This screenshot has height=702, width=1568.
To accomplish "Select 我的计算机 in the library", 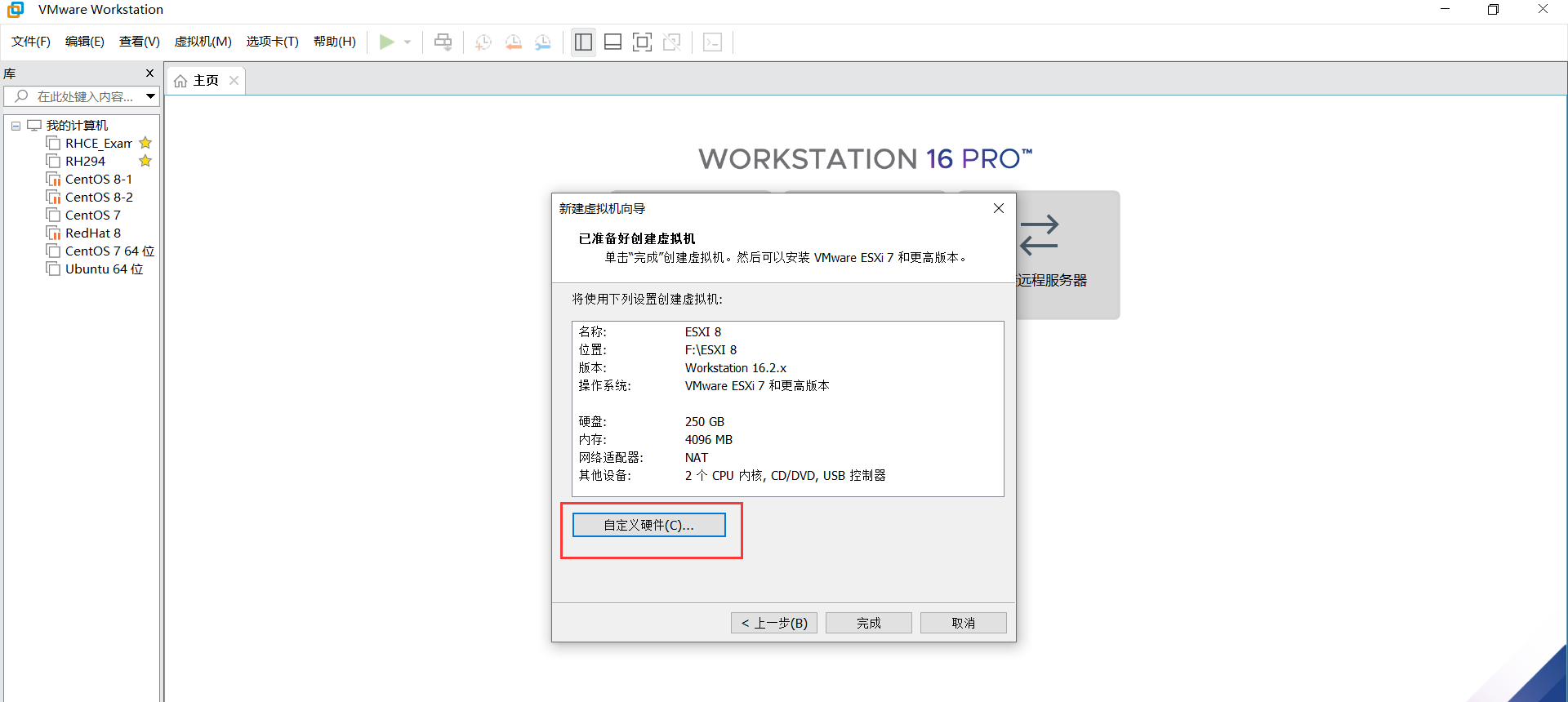I will 77,126.
